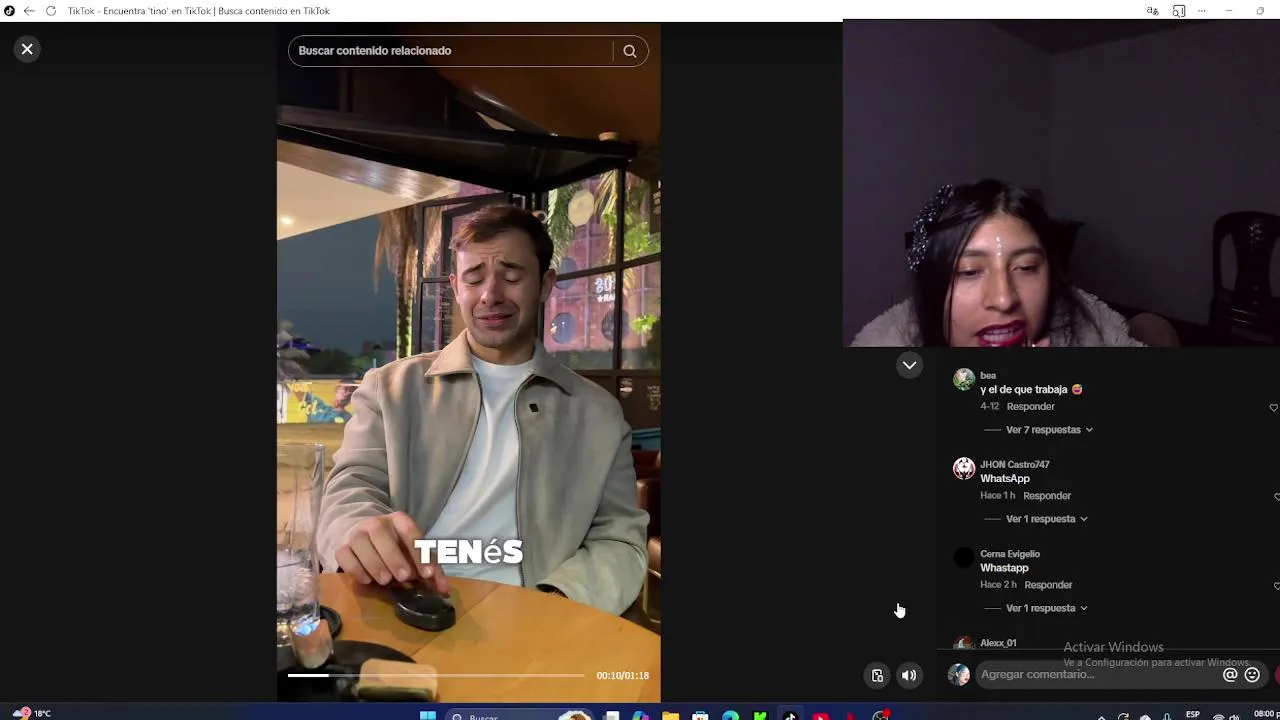Image resolution: width=1280 pixels, height=720 pixels.
Task: Open the ESP language indicator
Action: click(x=1193, y=715)
